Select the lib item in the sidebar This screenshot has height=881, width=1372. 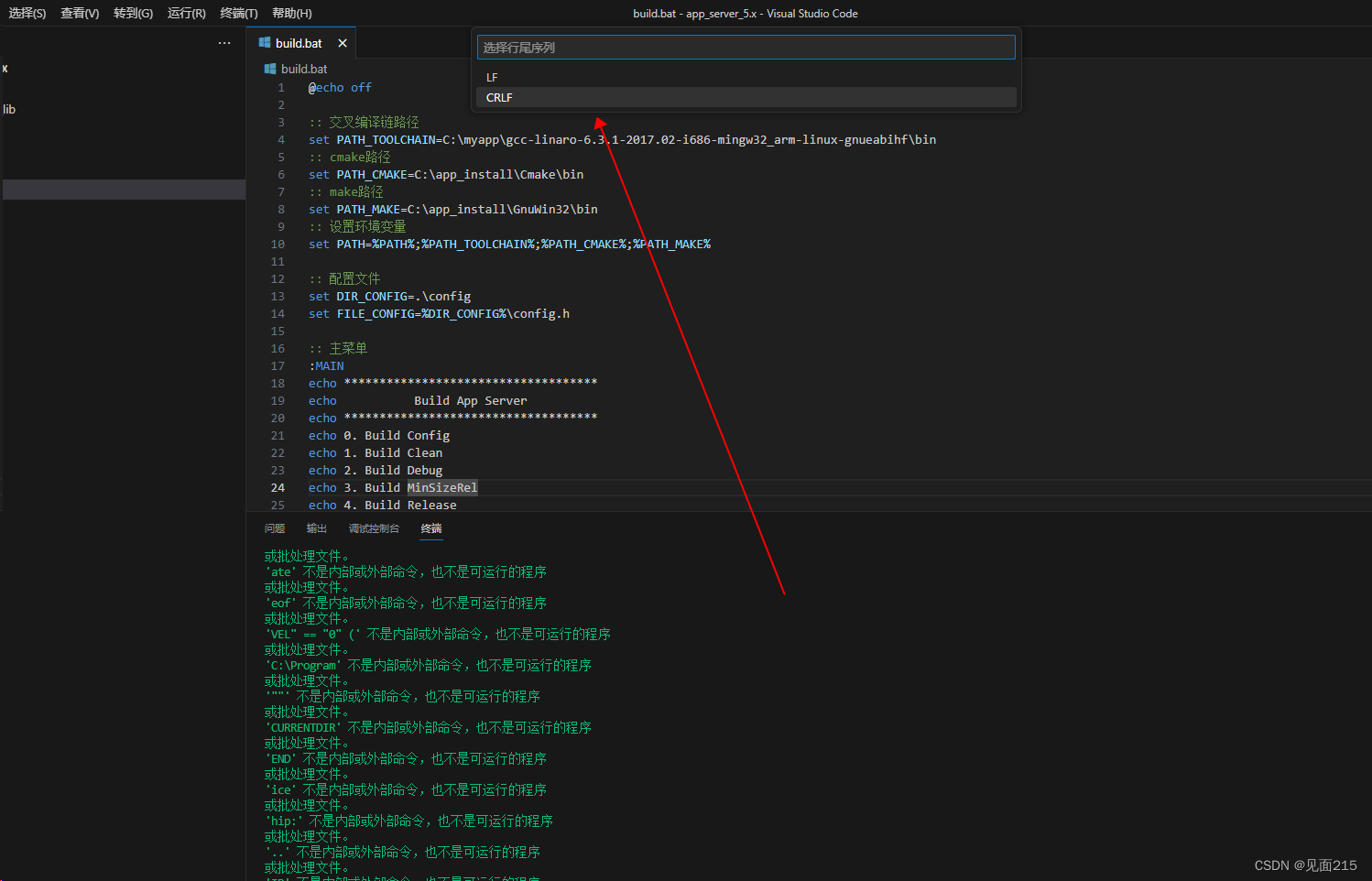(x=9, y=109)
